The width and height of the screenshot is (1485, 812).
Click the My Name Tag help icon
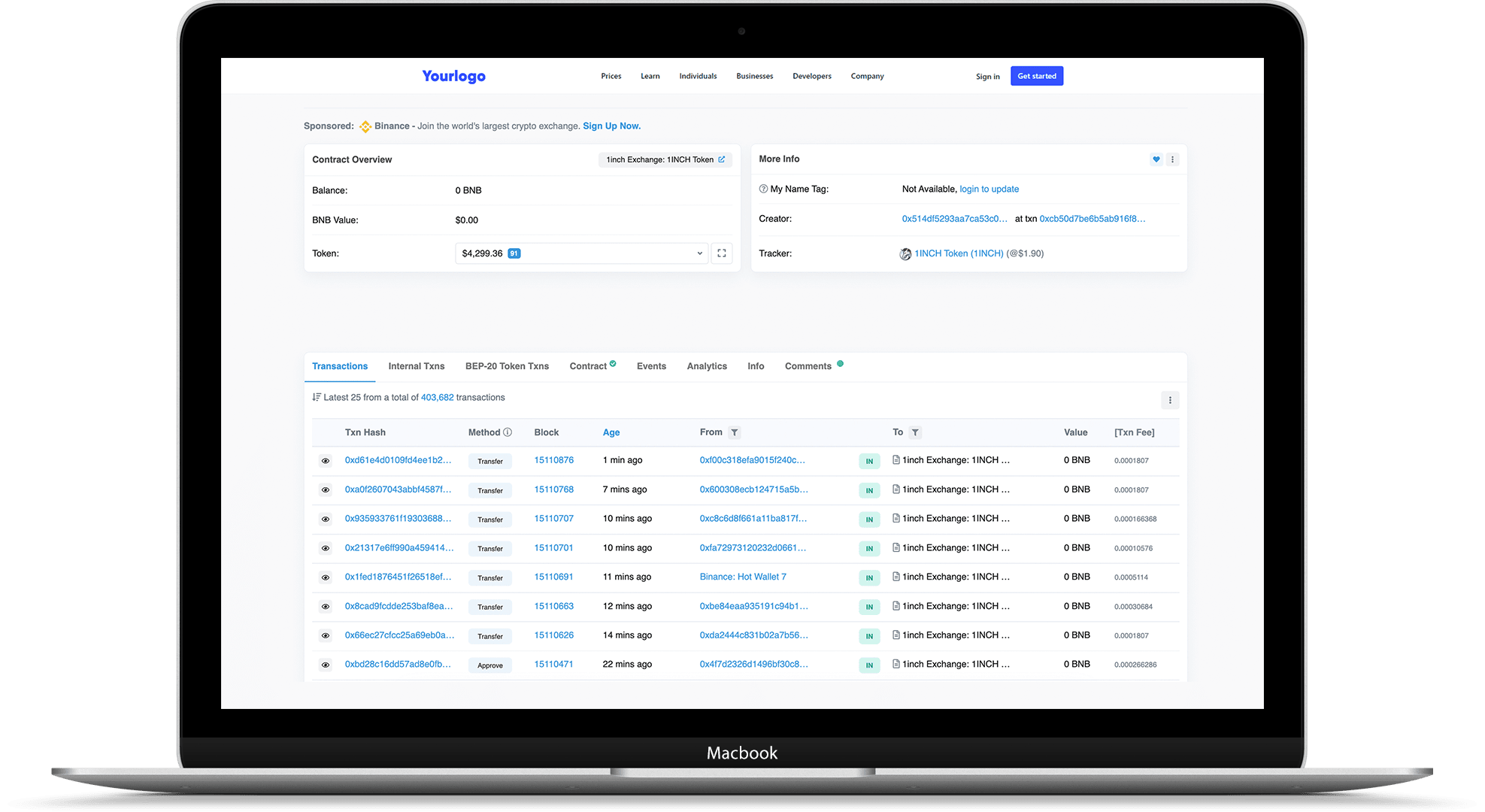(x=763, y=189)
